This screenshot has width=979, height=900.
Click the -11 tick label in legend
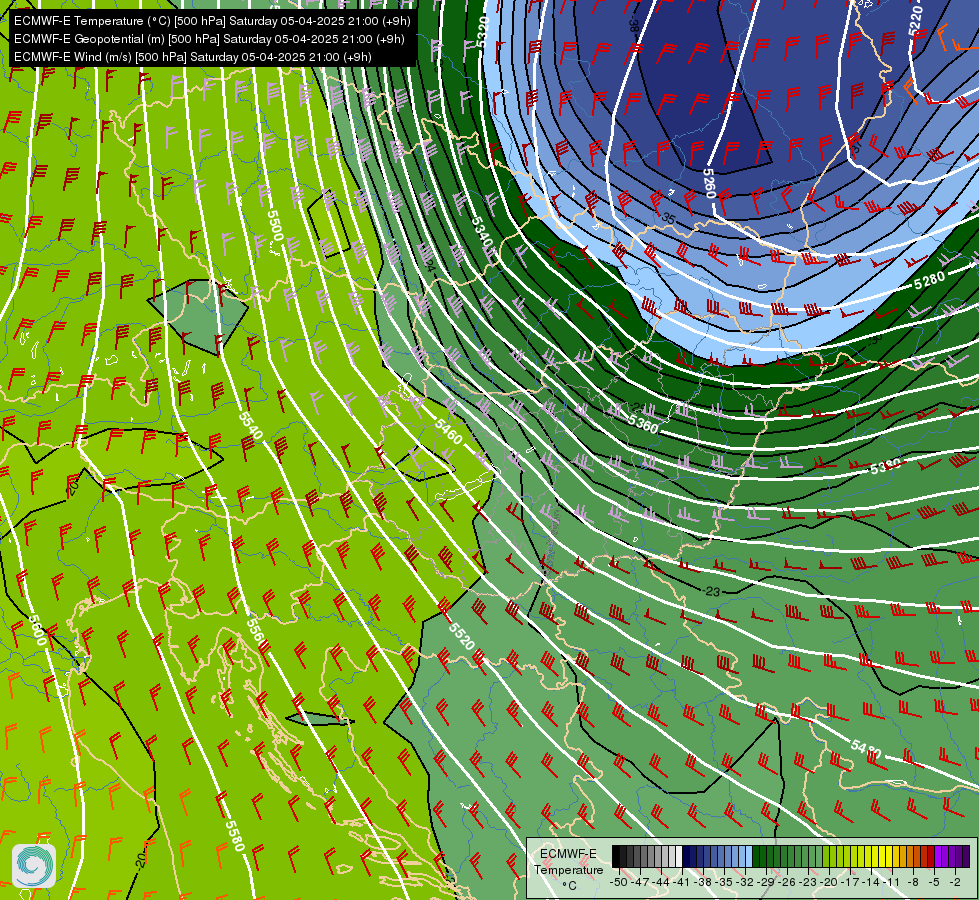[x=892, y=882]
